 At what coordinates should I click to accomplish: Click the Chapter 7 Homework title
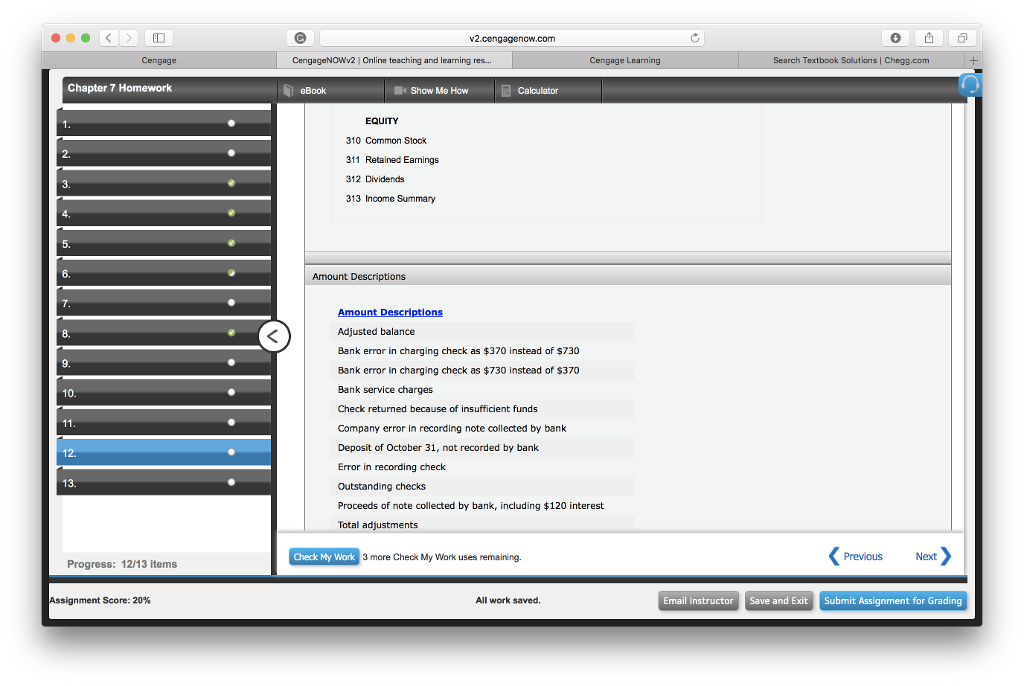(120, 88)
